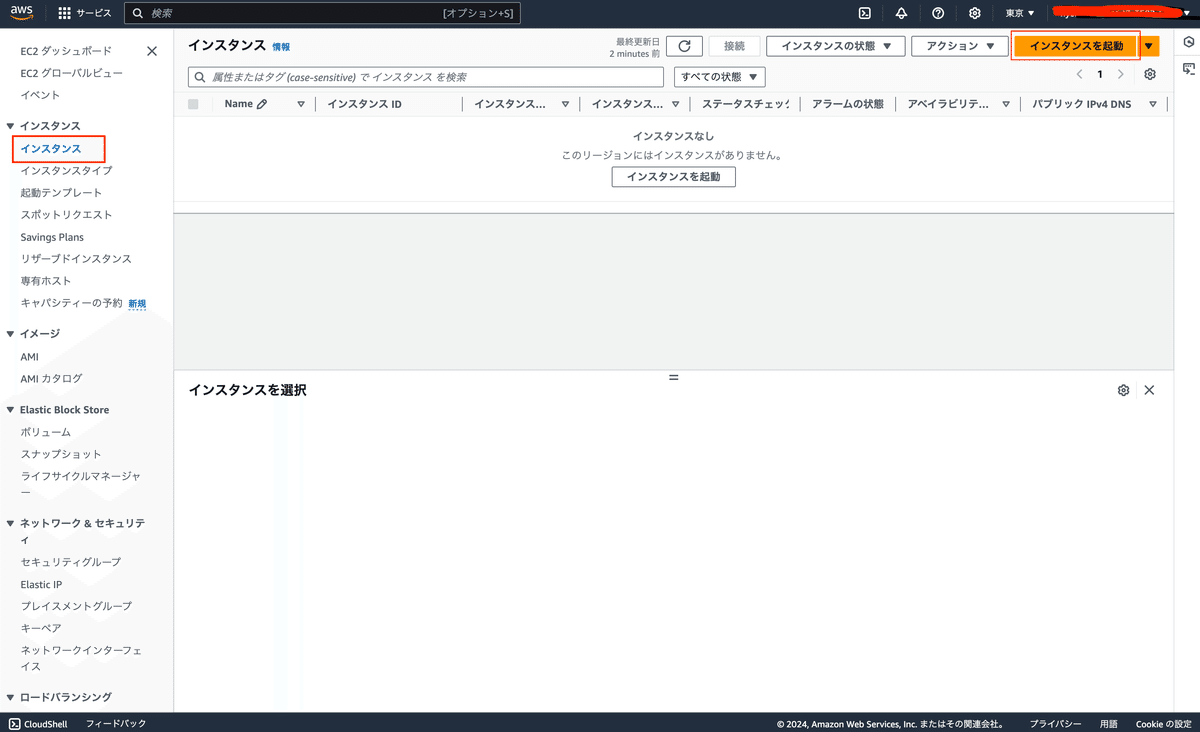Open EC2 グローバルビュー in sidebar

[x=72, y=73]
